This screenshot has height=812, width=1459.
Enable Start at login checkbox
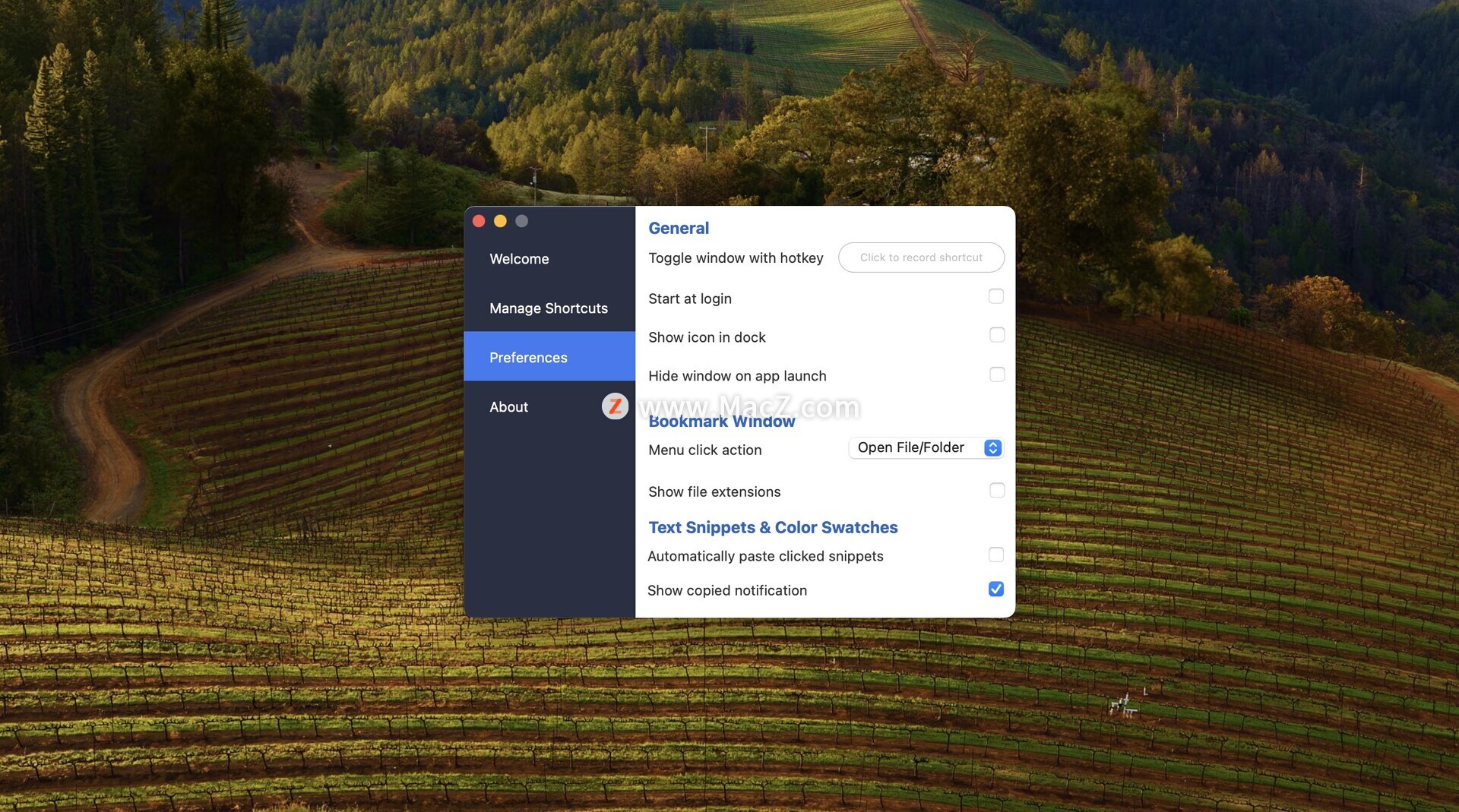coord(996,296)
